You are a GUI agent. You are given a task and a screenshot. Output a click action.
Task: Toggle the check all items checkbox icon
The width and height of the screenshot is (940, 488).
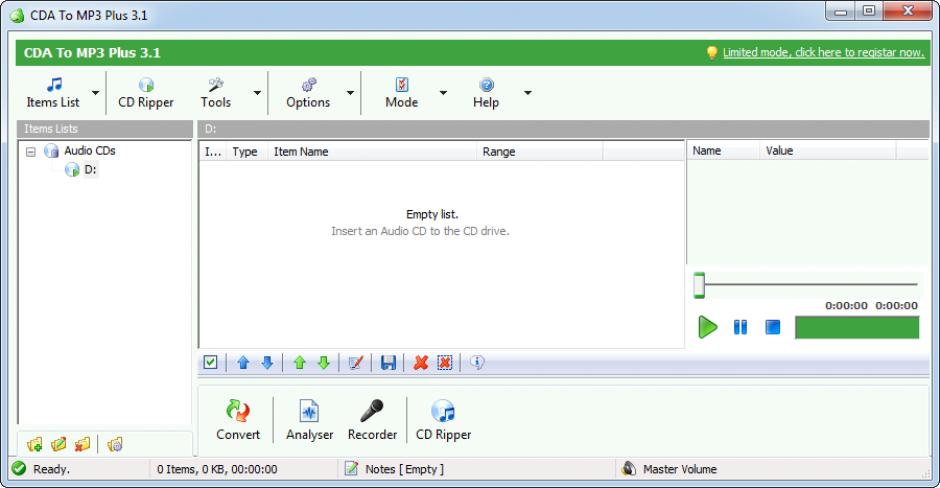click(210, 362)
